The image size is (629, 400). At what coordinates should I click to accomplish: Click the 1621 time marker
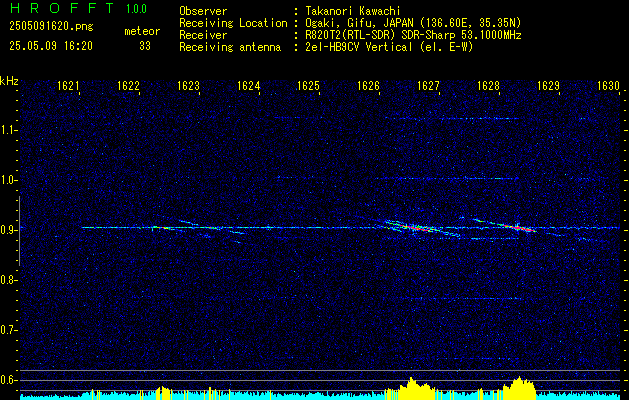pyautogui.click(x=68, y=86)
